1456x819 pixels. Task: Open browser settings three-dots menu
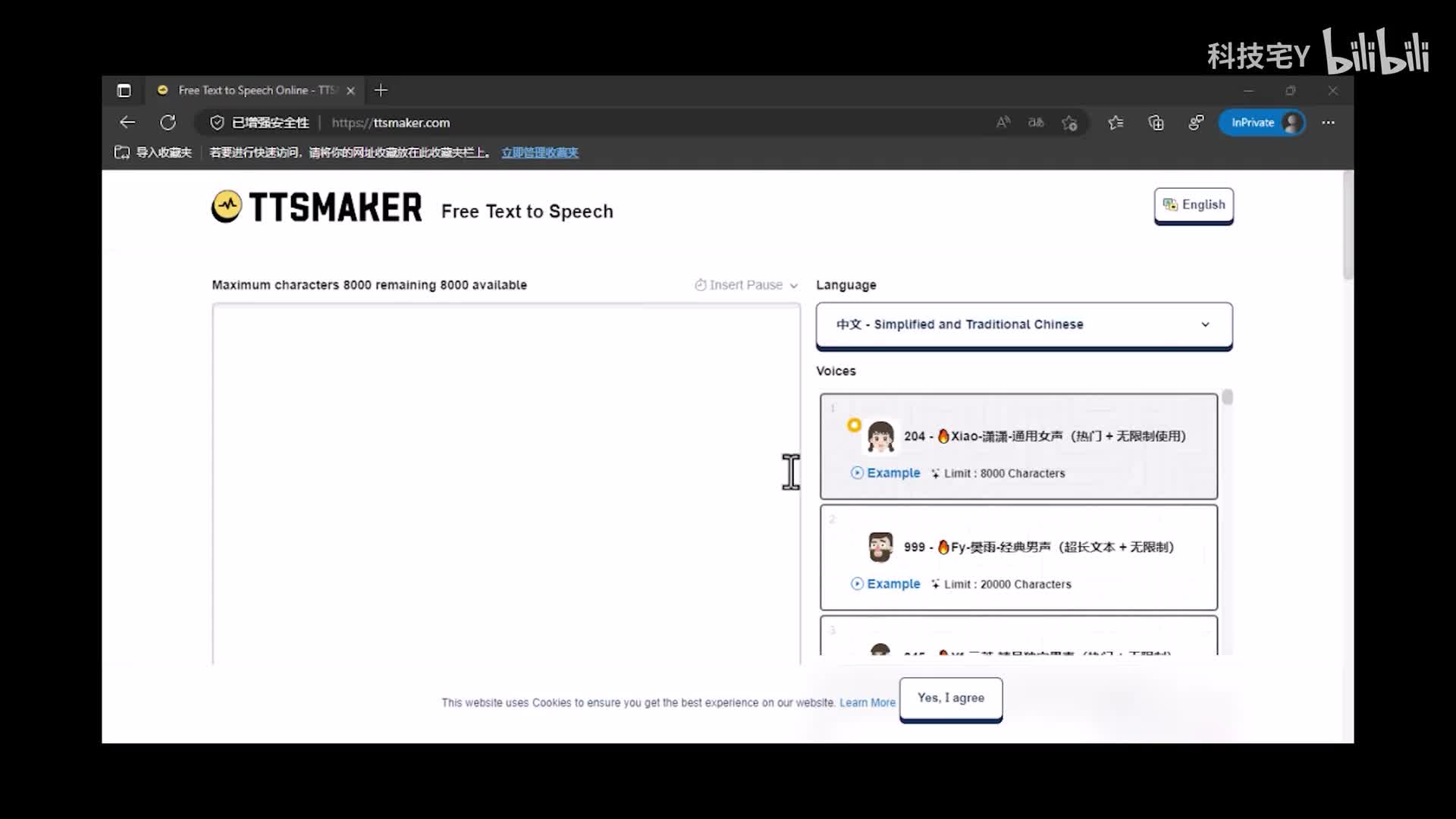pyautogui.click(x=1328, y=122)
